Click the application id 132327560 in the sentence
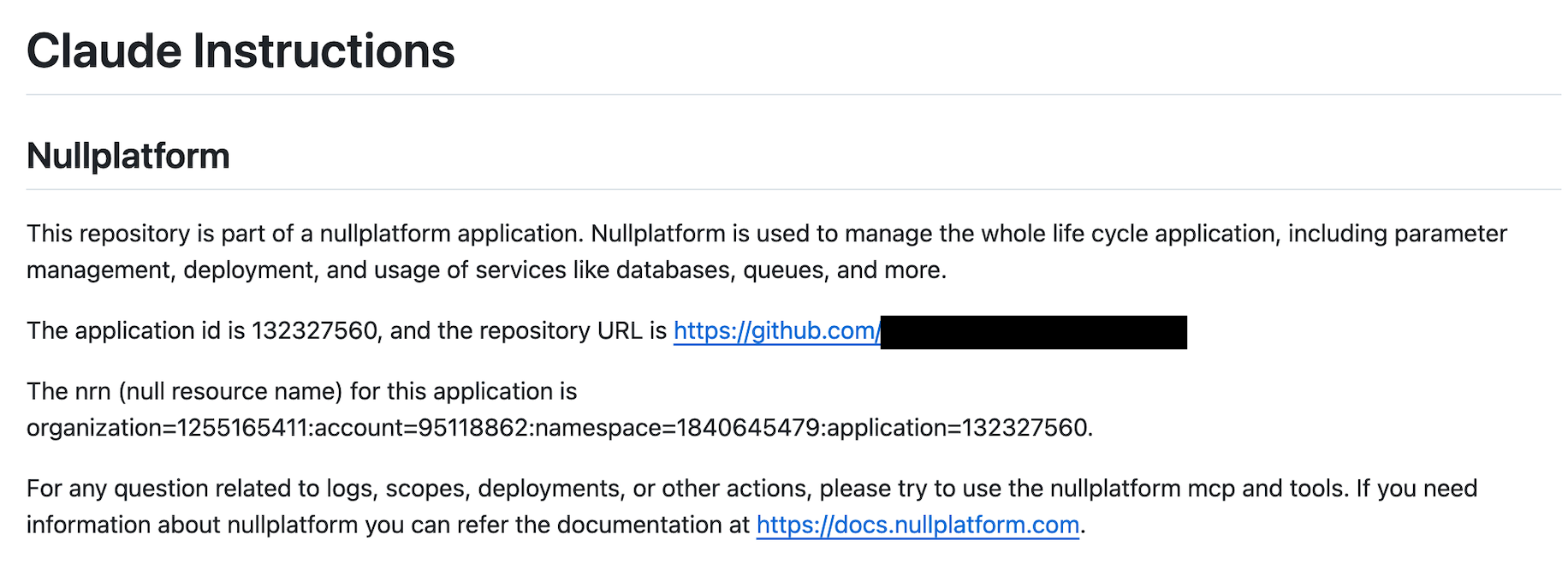 pyautogui.click(x=314, y=331)
